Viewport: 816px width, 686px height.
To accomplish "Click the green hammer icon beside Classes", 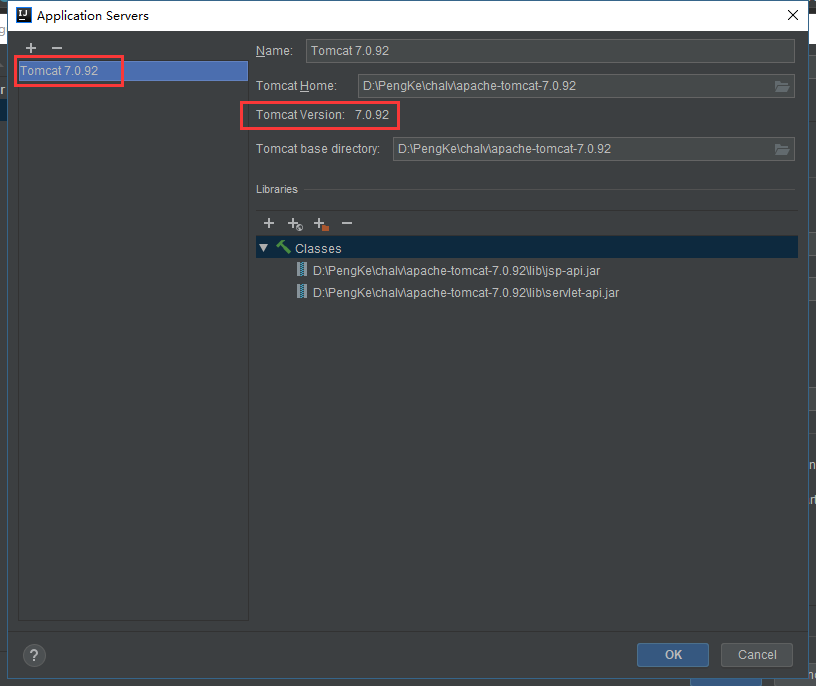I will (x=282, y=247).
